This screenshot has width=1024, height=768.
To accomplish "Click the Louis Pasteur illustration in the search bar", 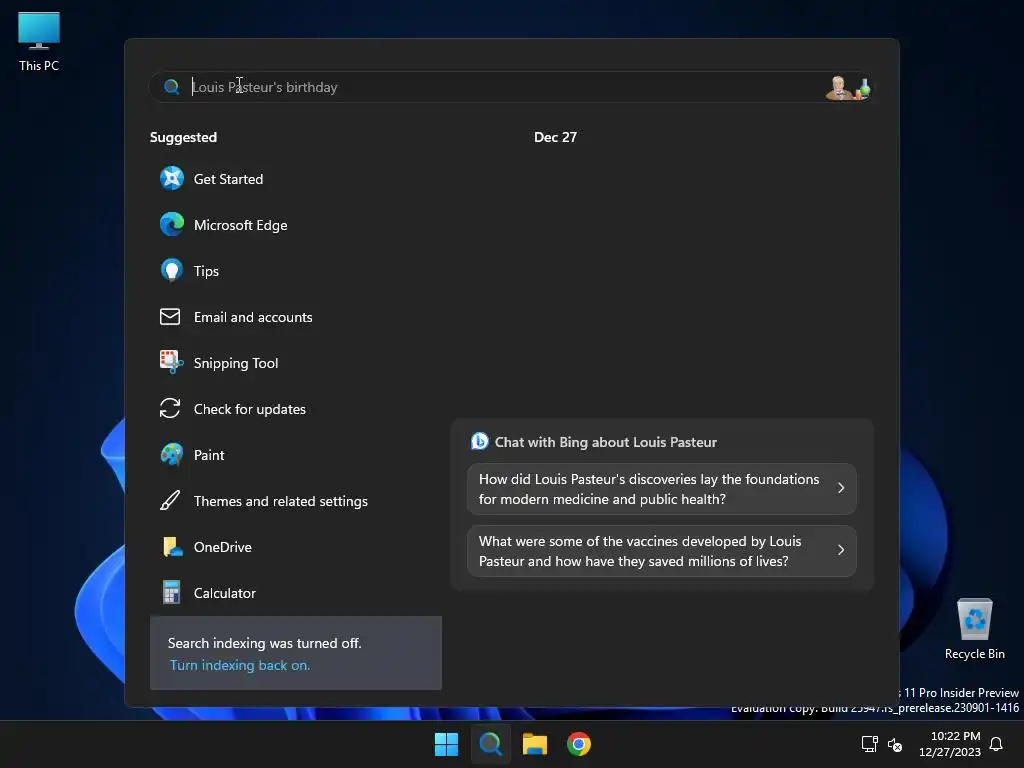I will 848,88.
